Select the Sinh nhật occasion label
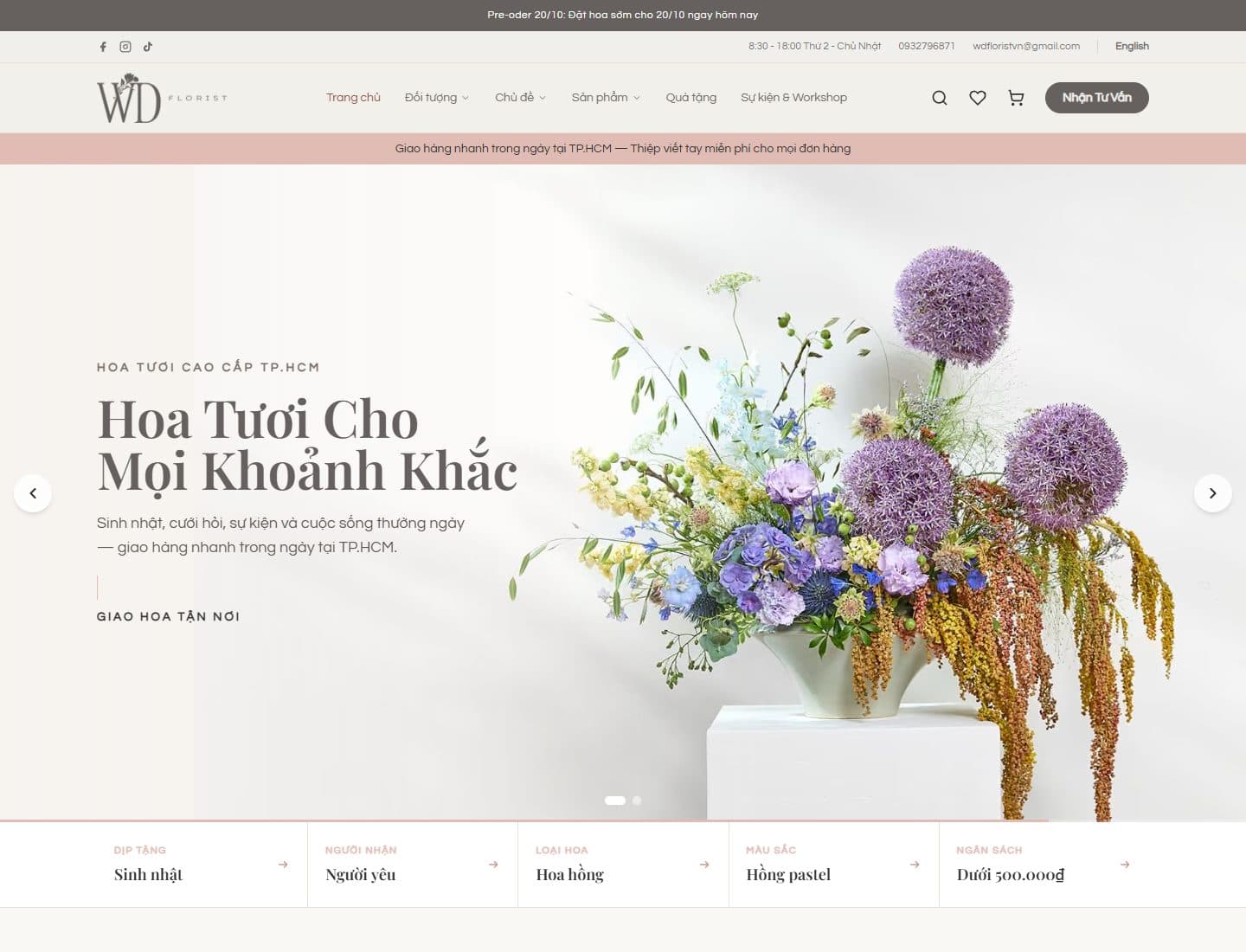1246x952 pixels. click(x=148, y=875)
